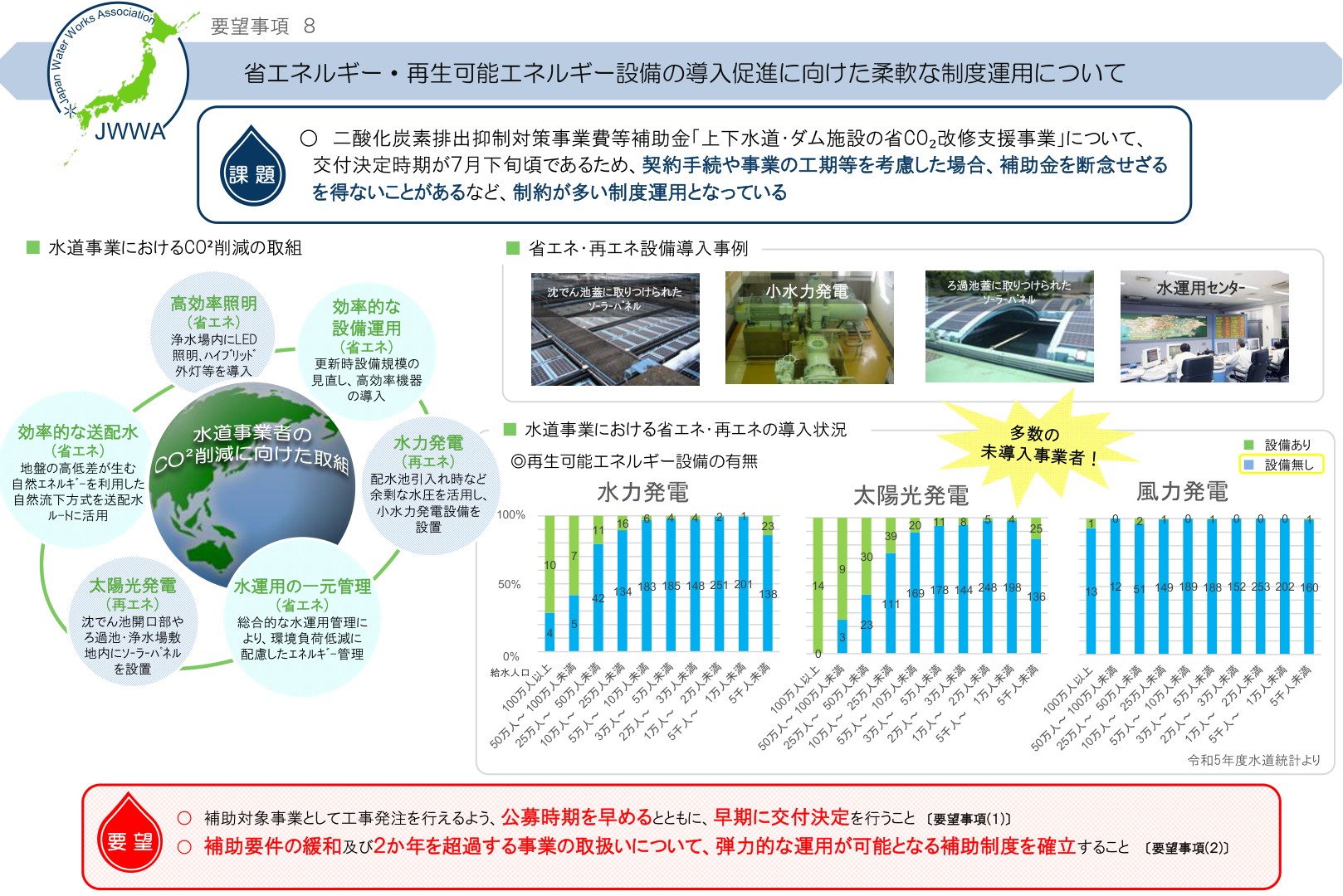Open the 小水力発電 photo
The height and width of the screenshot is (896, 1343).
pyautogui.click(x=808, y=328)
